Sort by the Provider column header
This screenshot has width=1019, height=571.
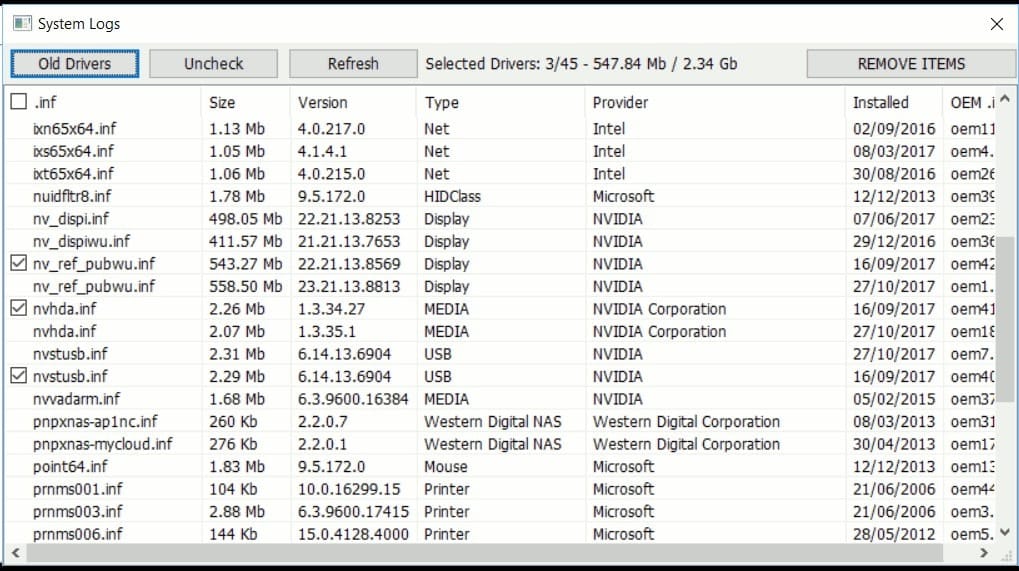(620, 102)
